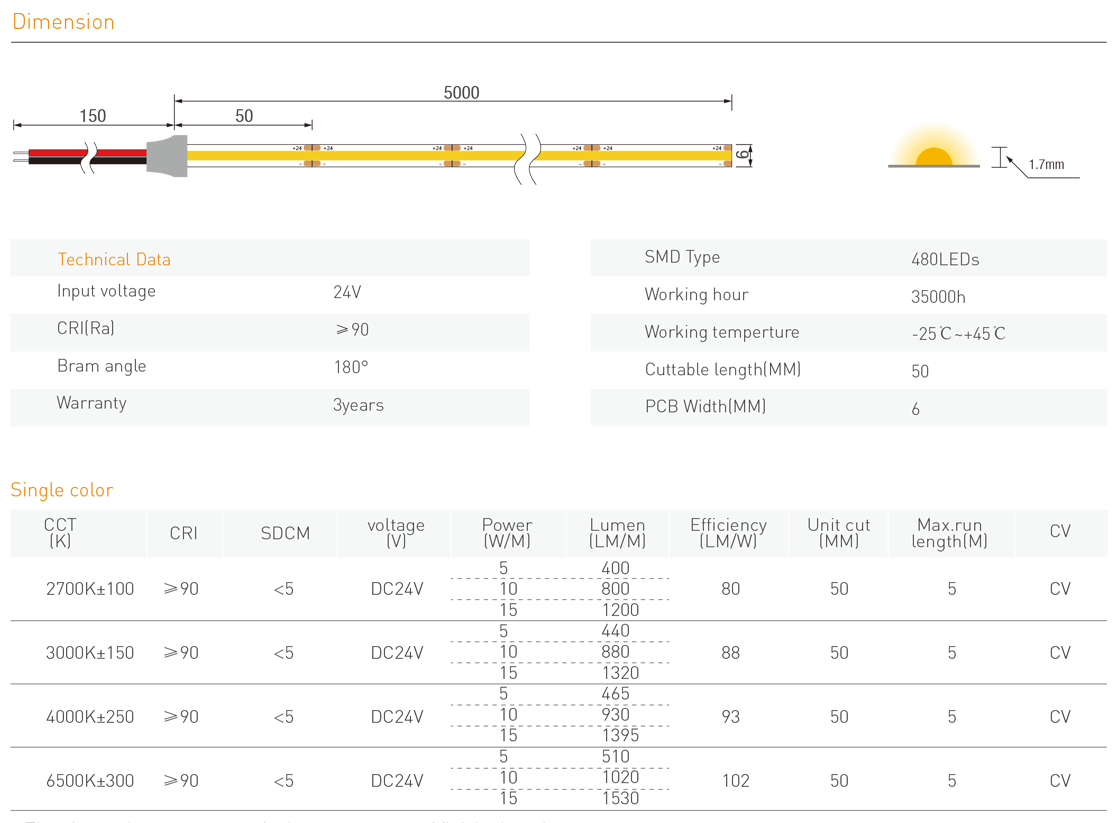
Task: Select the Technical Data heading
Action: [x=114, y=259]
